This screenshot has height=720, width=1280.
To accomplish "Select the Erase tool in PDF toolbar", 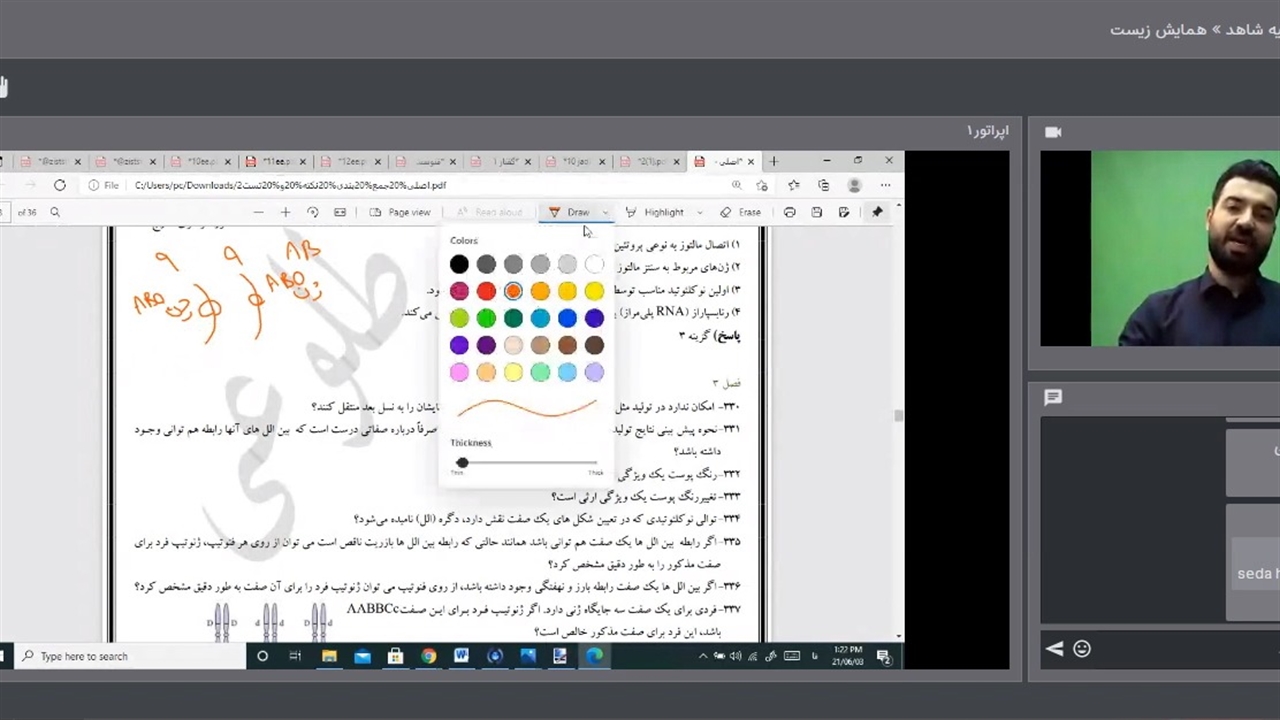I will pos(741,212).
